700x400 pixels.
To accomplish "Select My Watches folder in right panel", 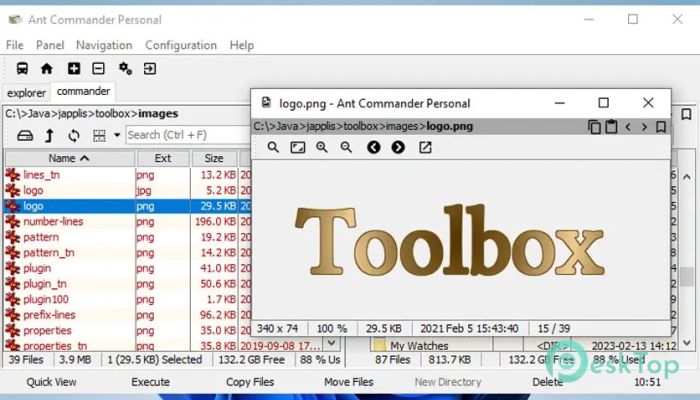I will tap(525, 346).
